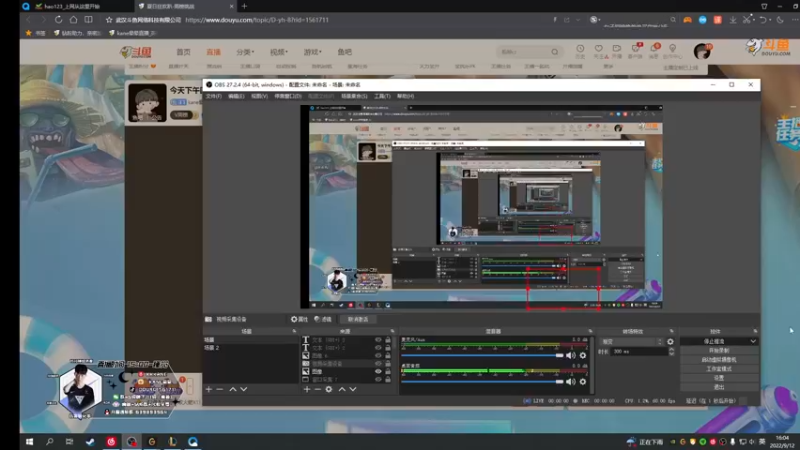Open Douyu history clock icon
Screen dimensions: 800x450
[x=580, y=49]
